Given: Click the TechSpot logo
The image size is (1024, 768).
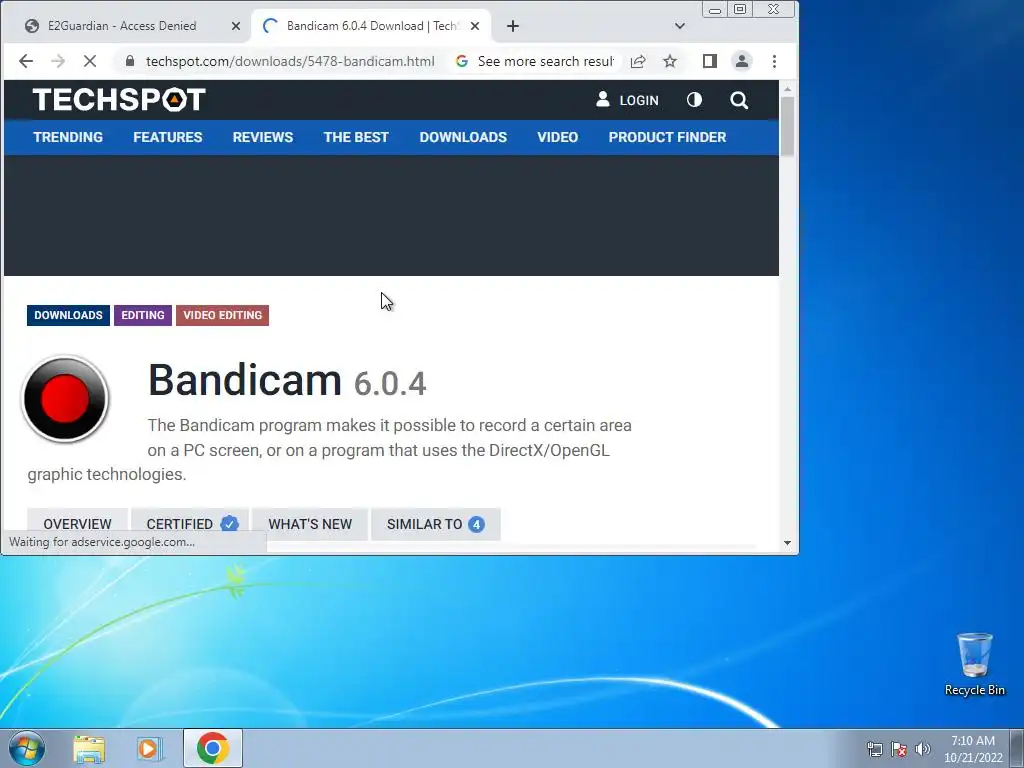Looking at the screenshot, I should [119, 99].
